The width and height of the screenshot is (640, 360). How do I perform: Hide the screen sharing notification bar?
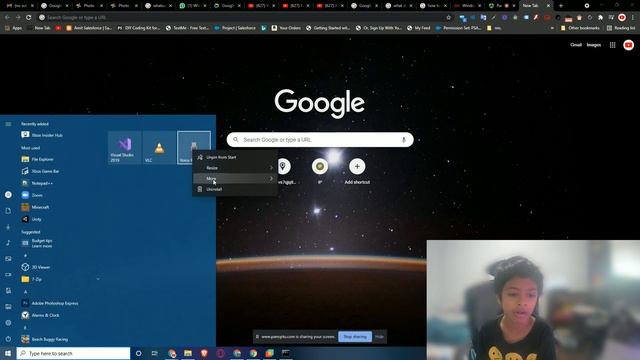[380, 337]
